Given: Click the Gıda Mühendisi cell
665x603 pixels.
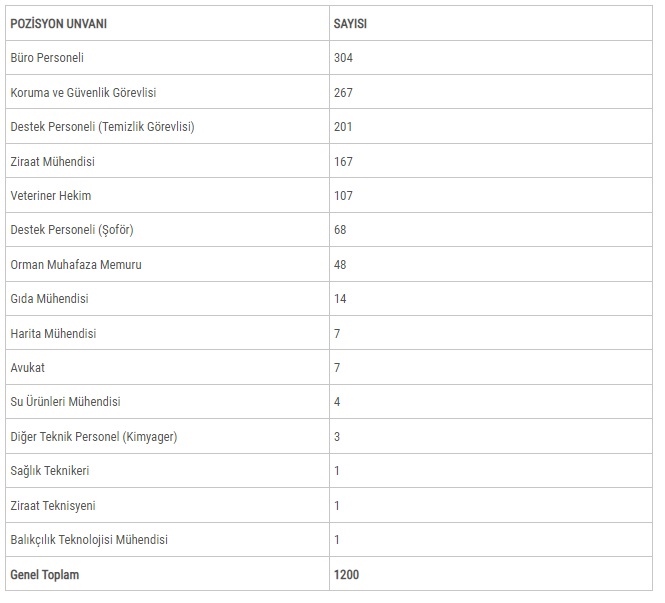Looking at the screenshot, I should coord(49,299).
